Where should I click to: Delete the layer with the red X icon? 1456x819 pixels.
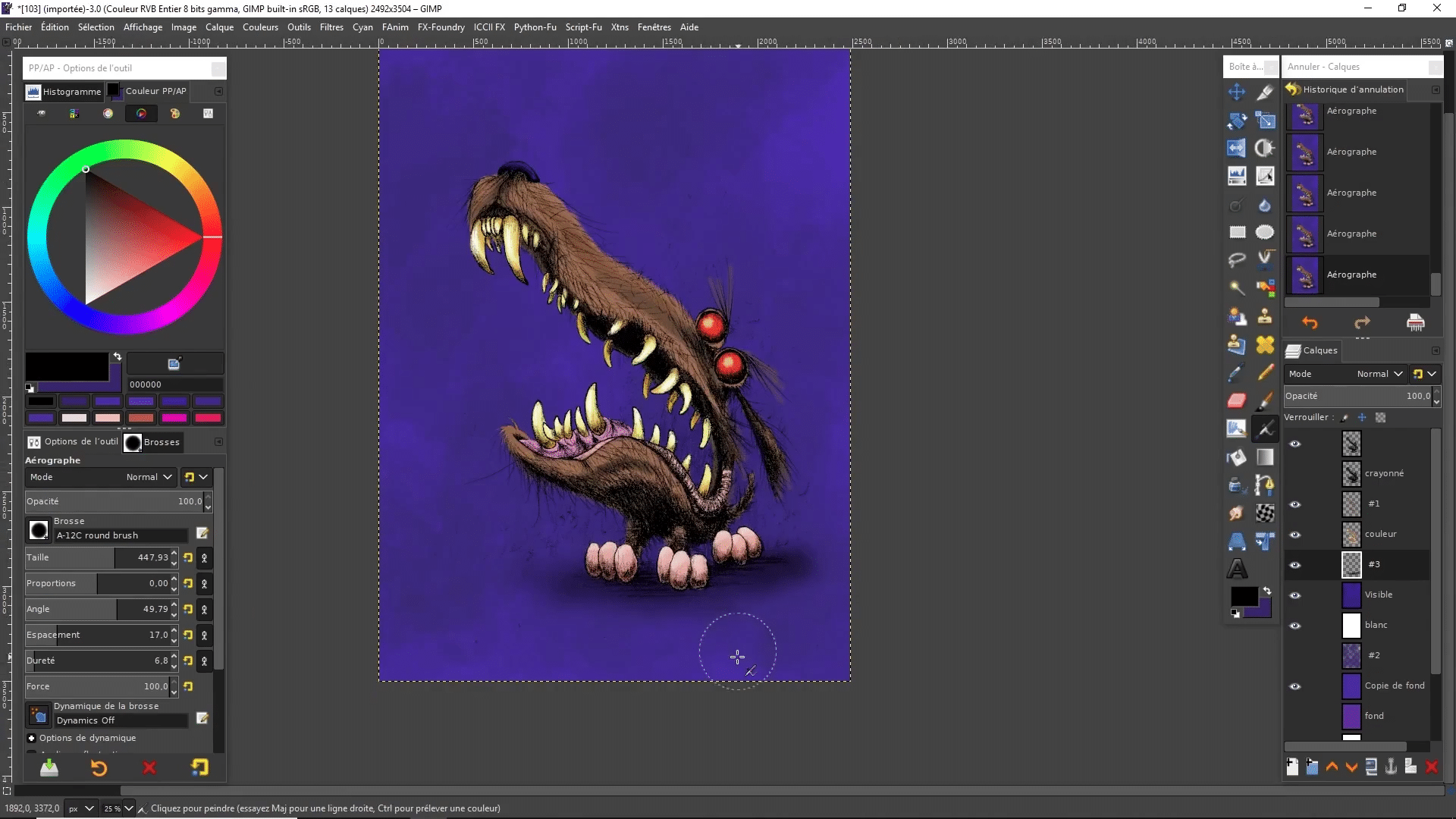pos(1432,767)
